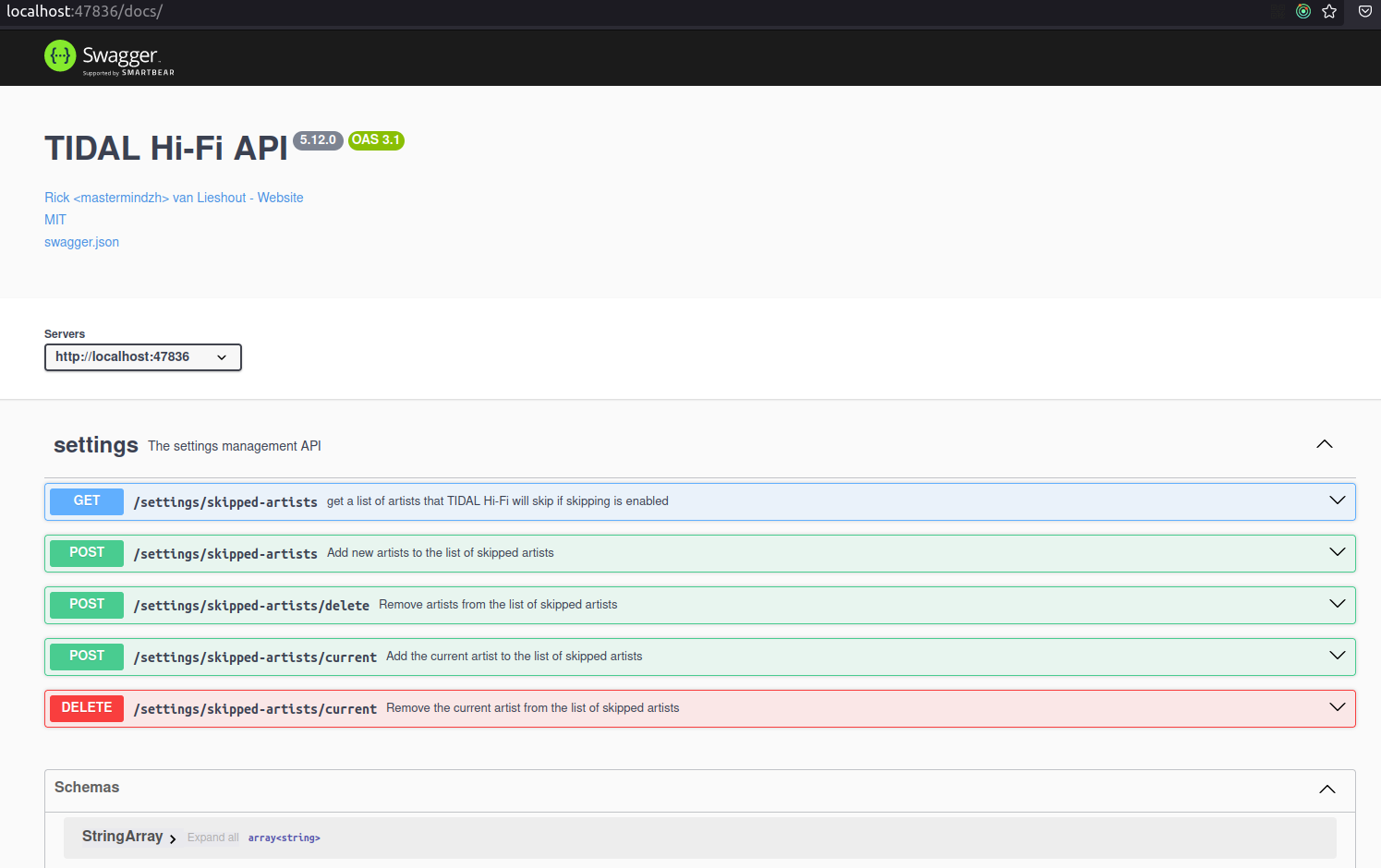Open the swagger.json link

click(81, 241)
